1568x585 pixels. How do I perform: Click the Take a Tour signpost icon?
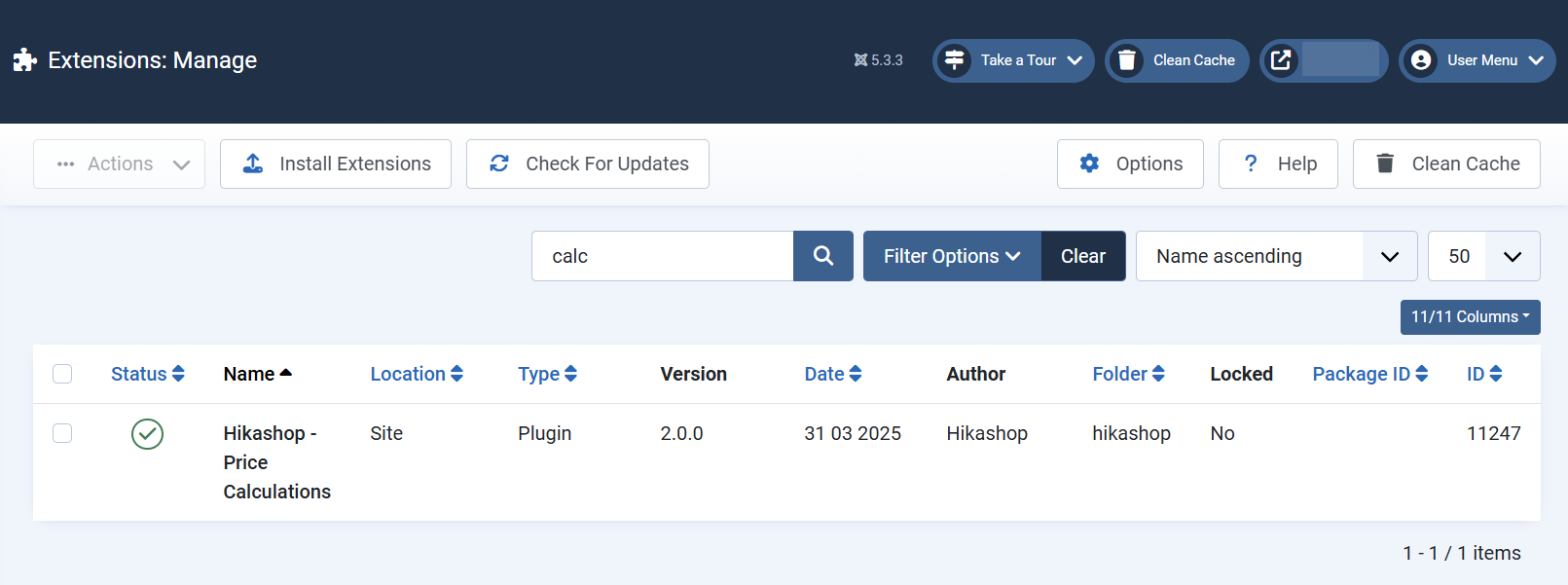[954, 60]
